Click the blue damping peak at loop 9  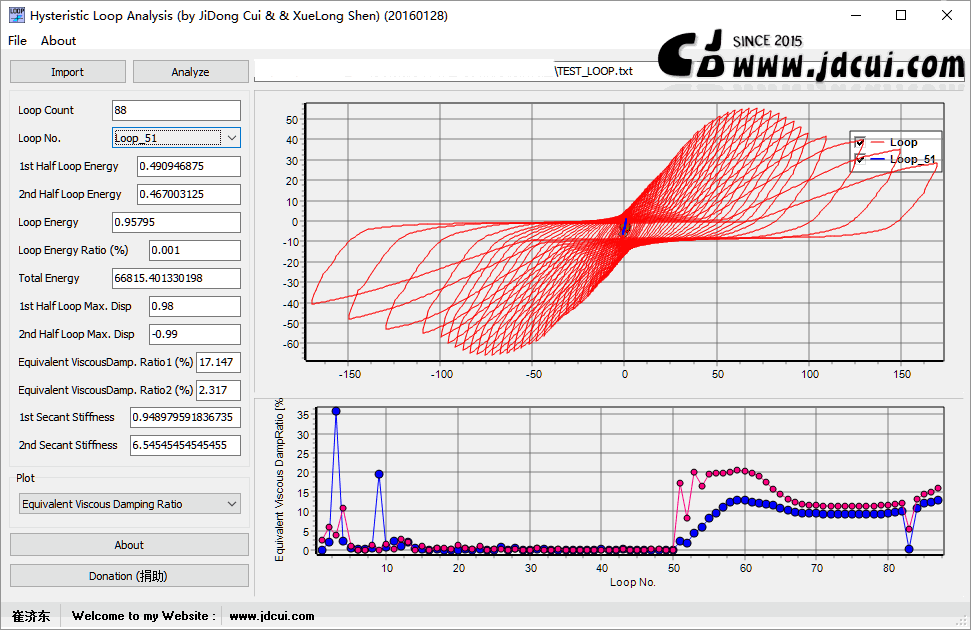click(x=379, y=474)
